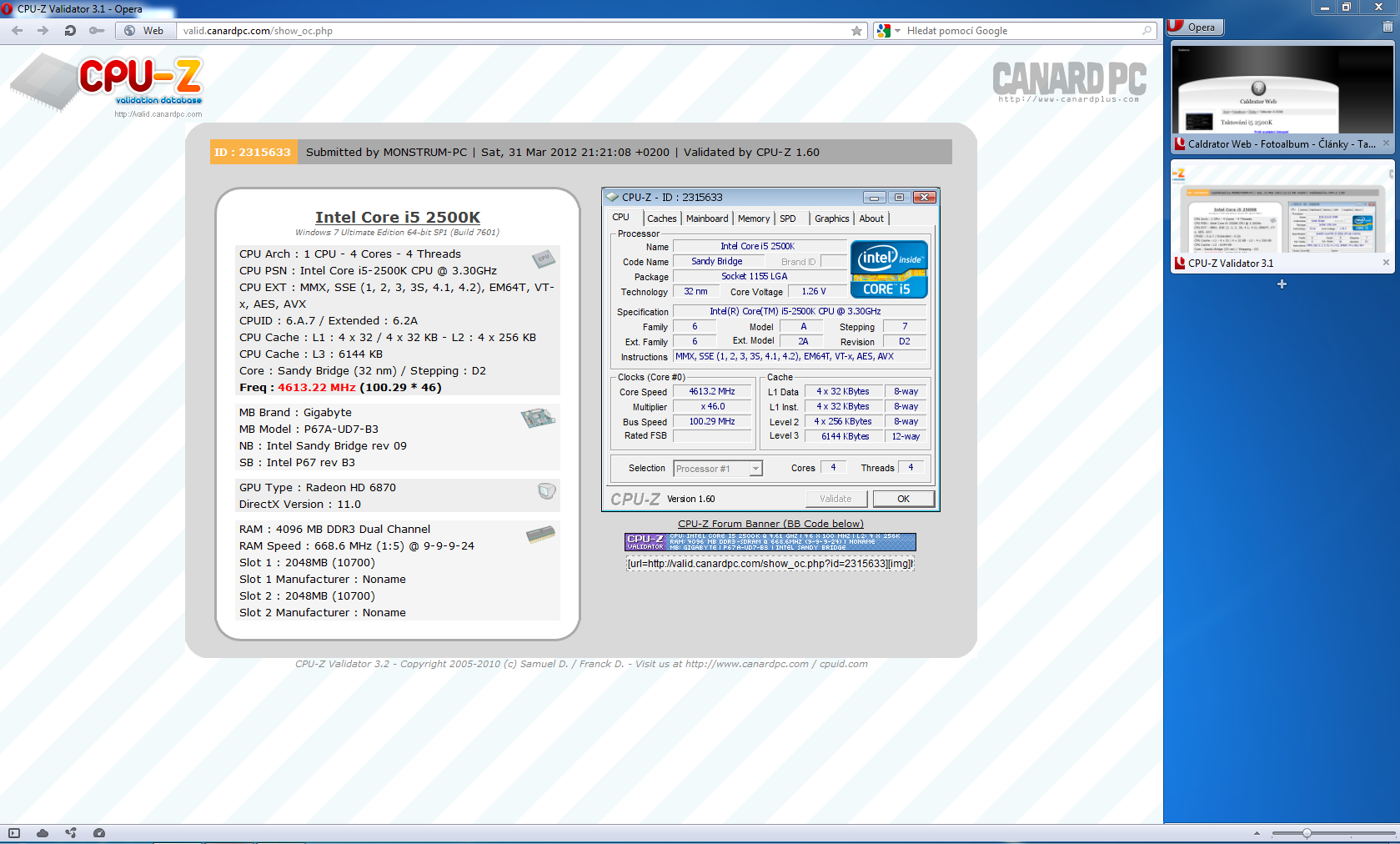Screen dimensions: 1400x844
Task: Open zoom options arrow beside slider
Action: (x=1257, y=833)
